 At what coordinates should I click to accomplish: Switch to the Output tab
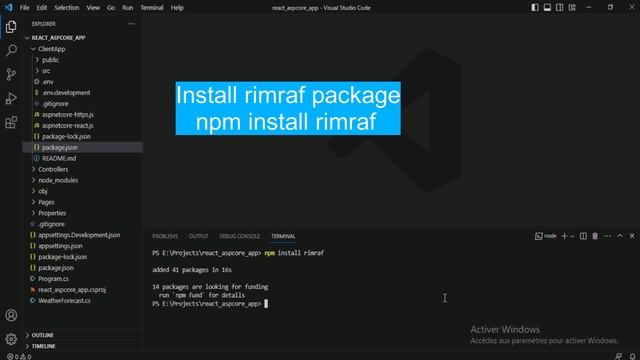198,236
